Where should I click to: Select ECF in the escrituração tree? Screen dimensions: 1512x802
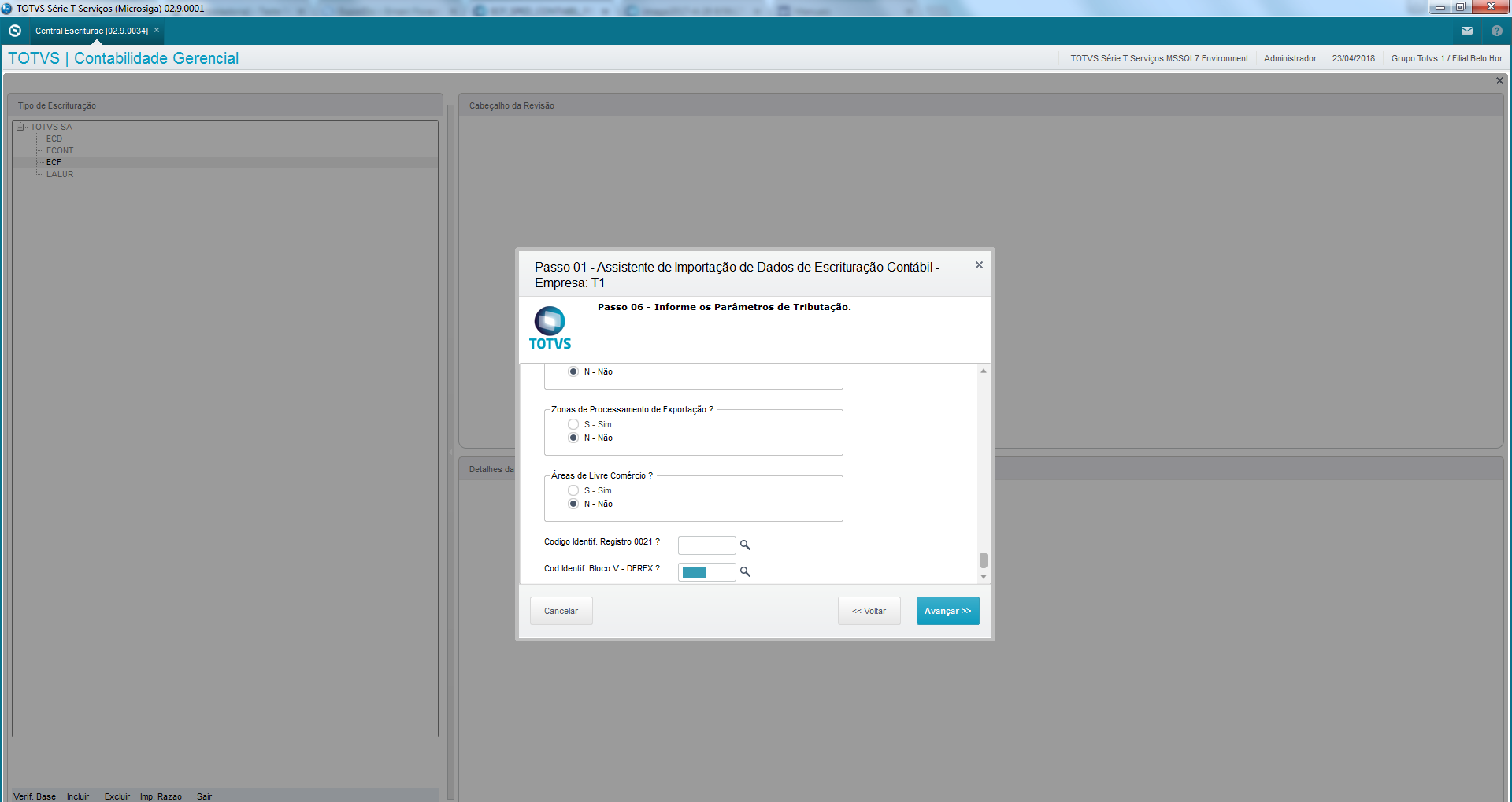(54, 162)
